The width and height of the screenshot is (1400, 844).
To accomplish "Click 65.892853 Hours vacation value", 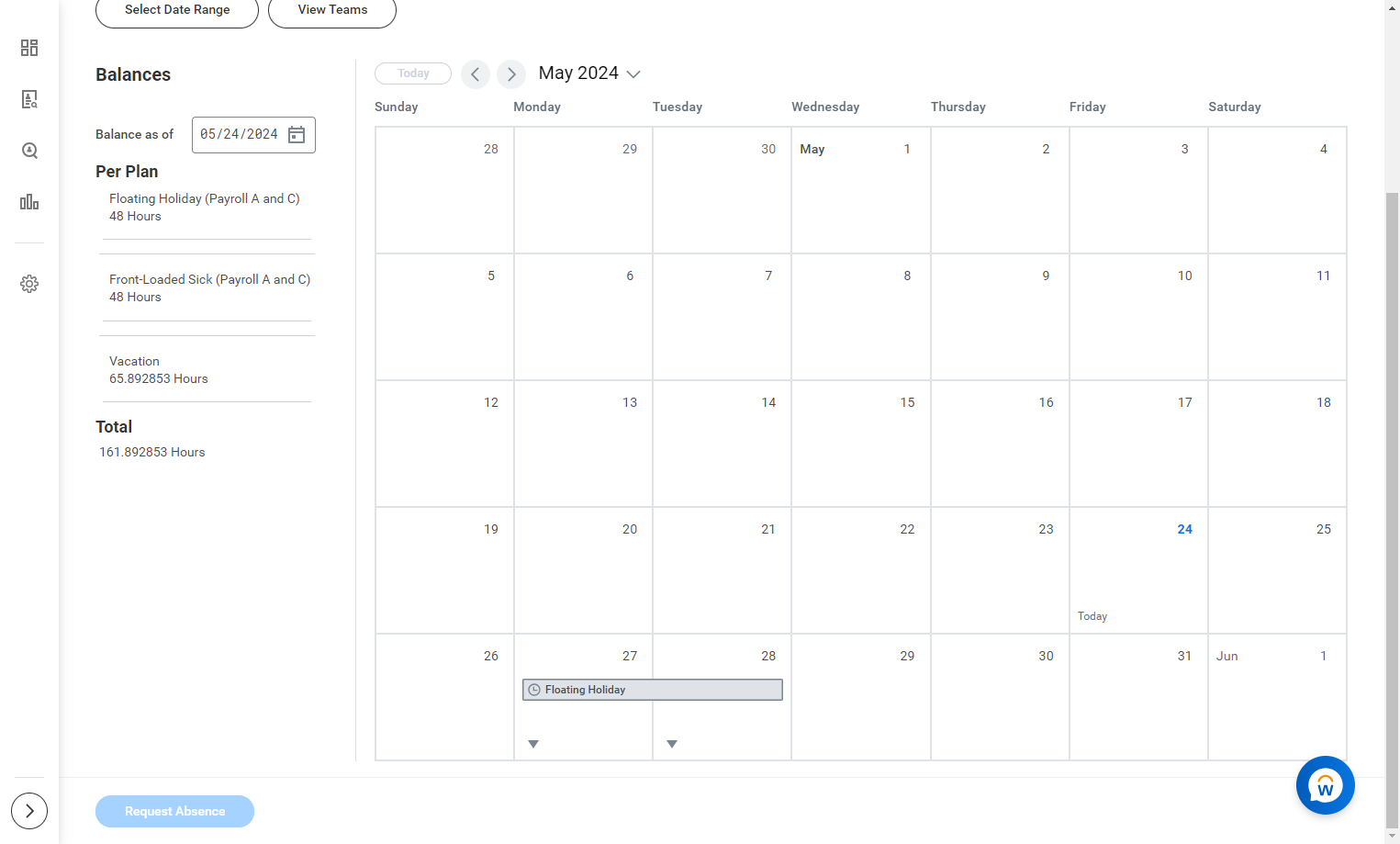I will point(159,378).
